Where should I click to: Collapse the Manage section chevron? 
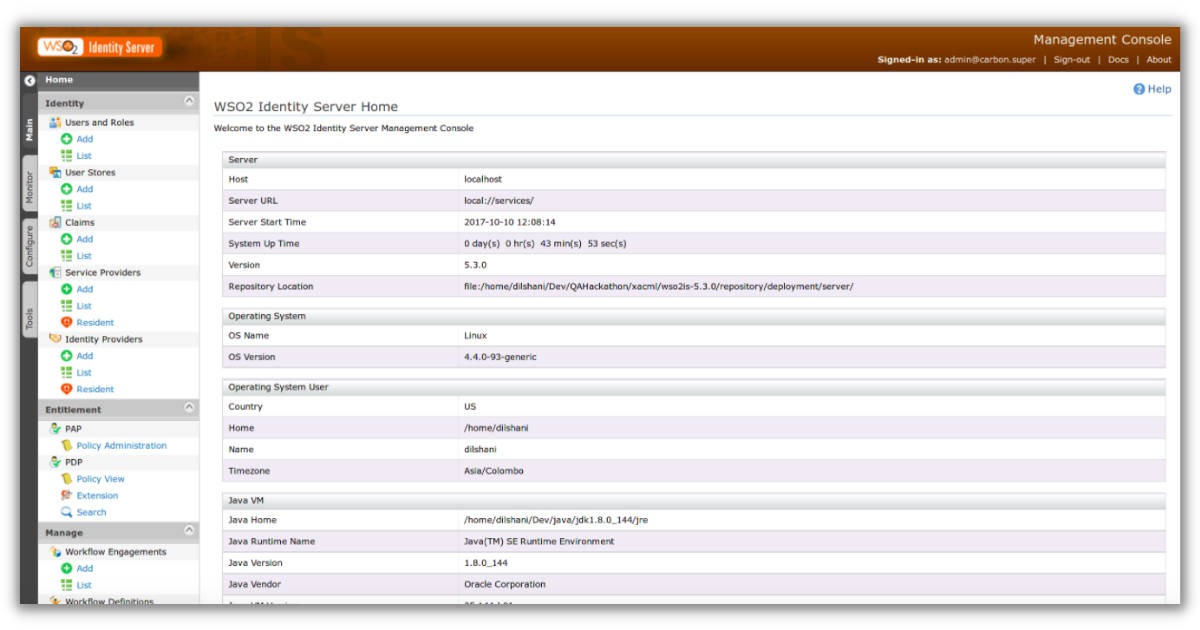click(189, 531)
